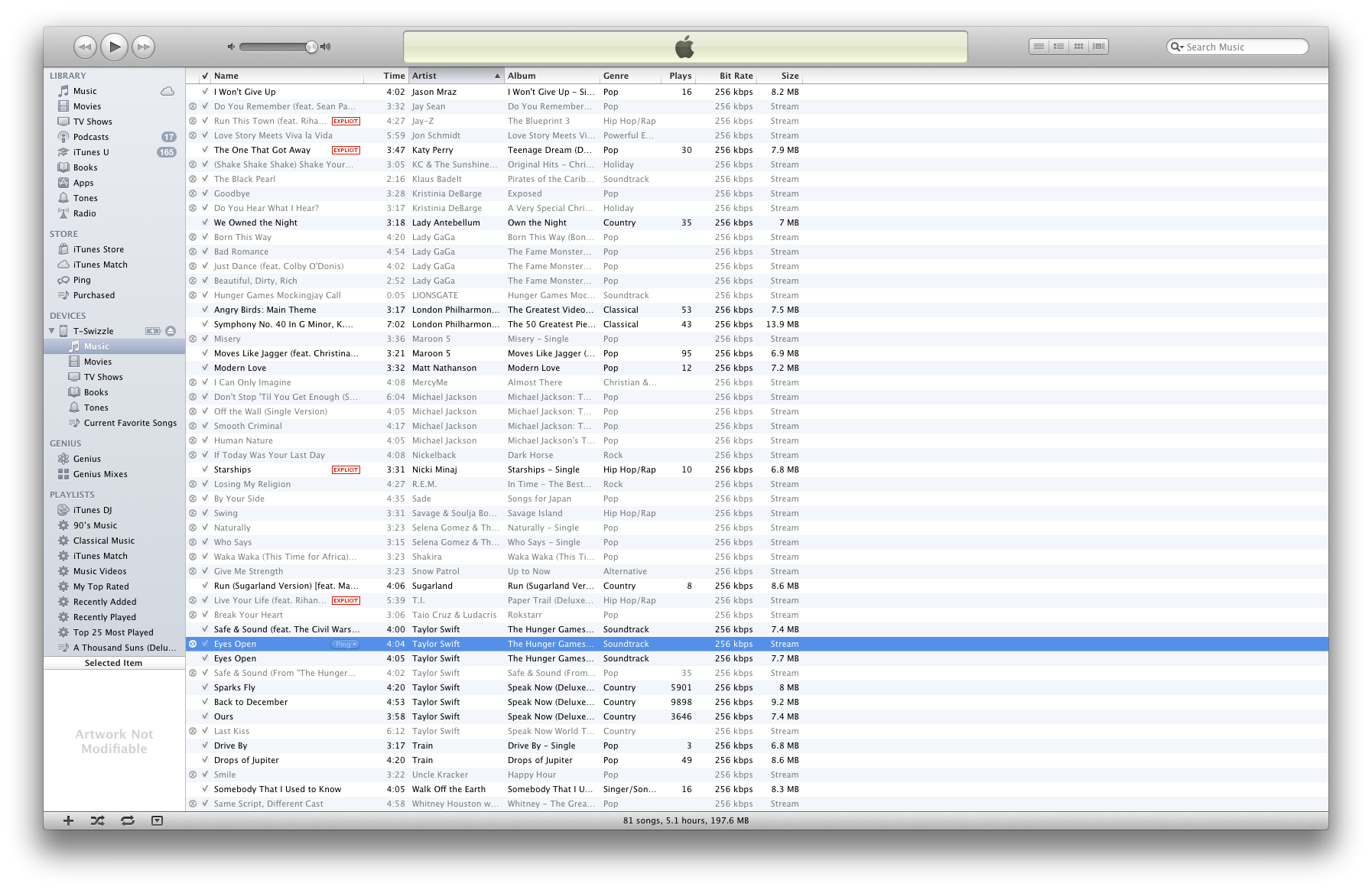Viewport: 1372px width, 890px height.
Task: Switch to grid view
Action: coord(1078,47)
